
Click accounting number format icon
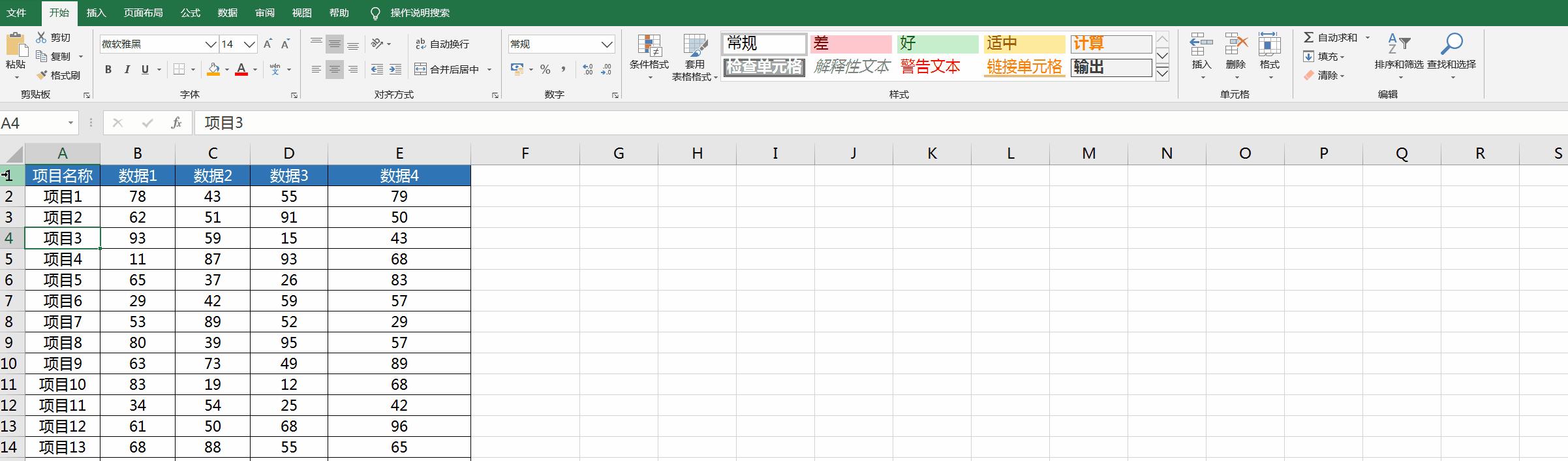517,69
